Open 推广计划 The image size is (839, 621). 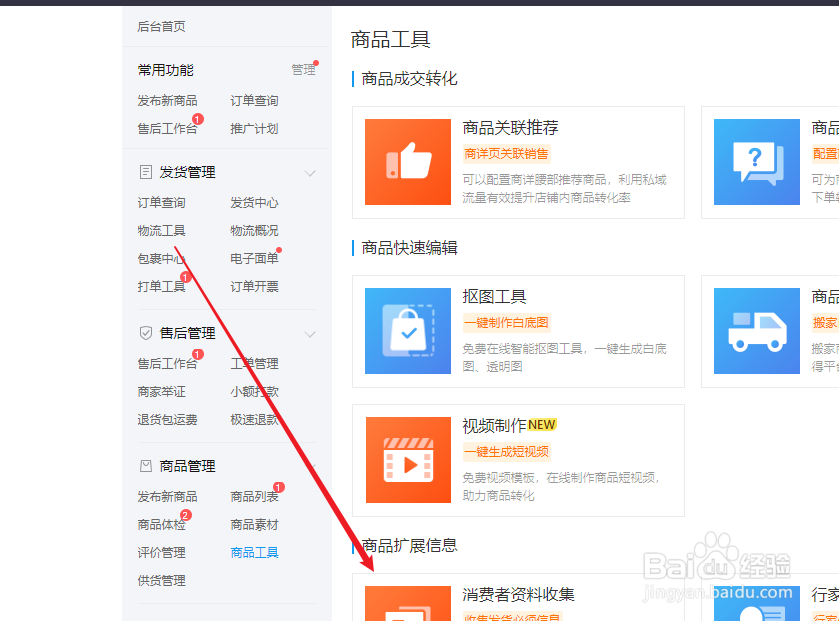(254, 128)
